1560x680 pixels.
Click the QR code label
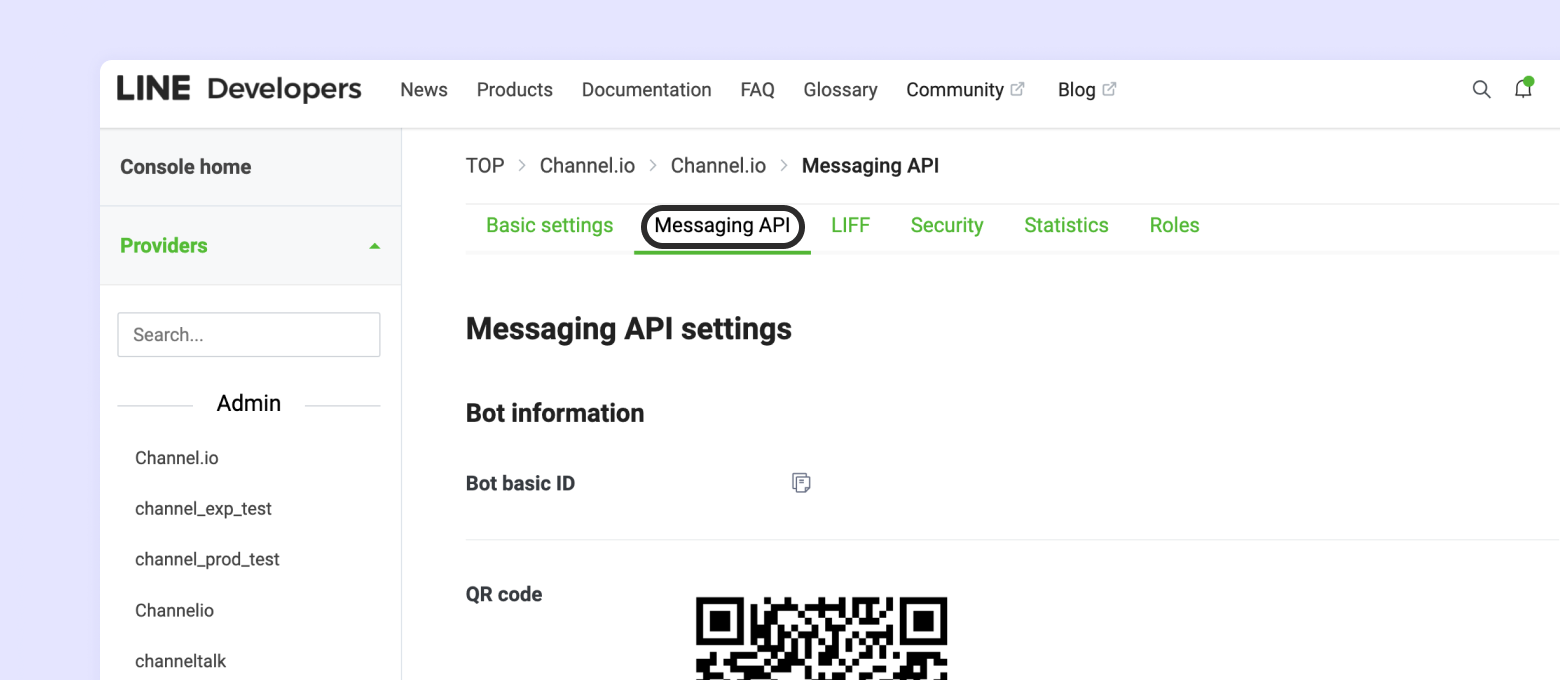(x=504, y=594)
